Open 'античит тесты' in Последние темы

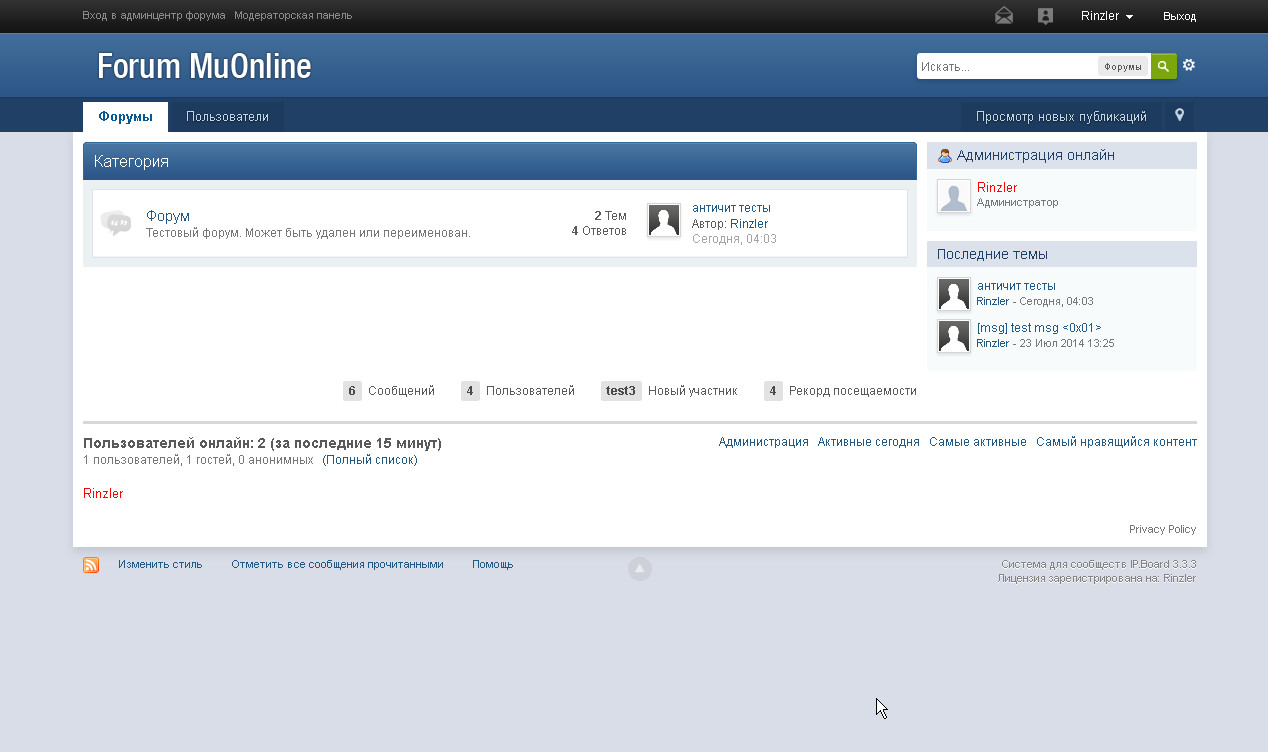point(1016,286)
